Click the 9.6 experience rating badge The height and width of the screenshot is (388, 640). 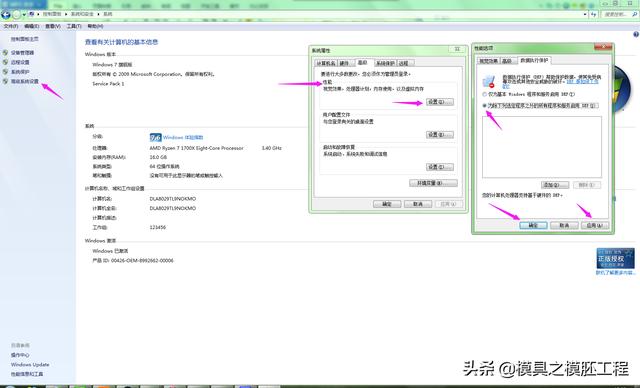click(156, 137)
